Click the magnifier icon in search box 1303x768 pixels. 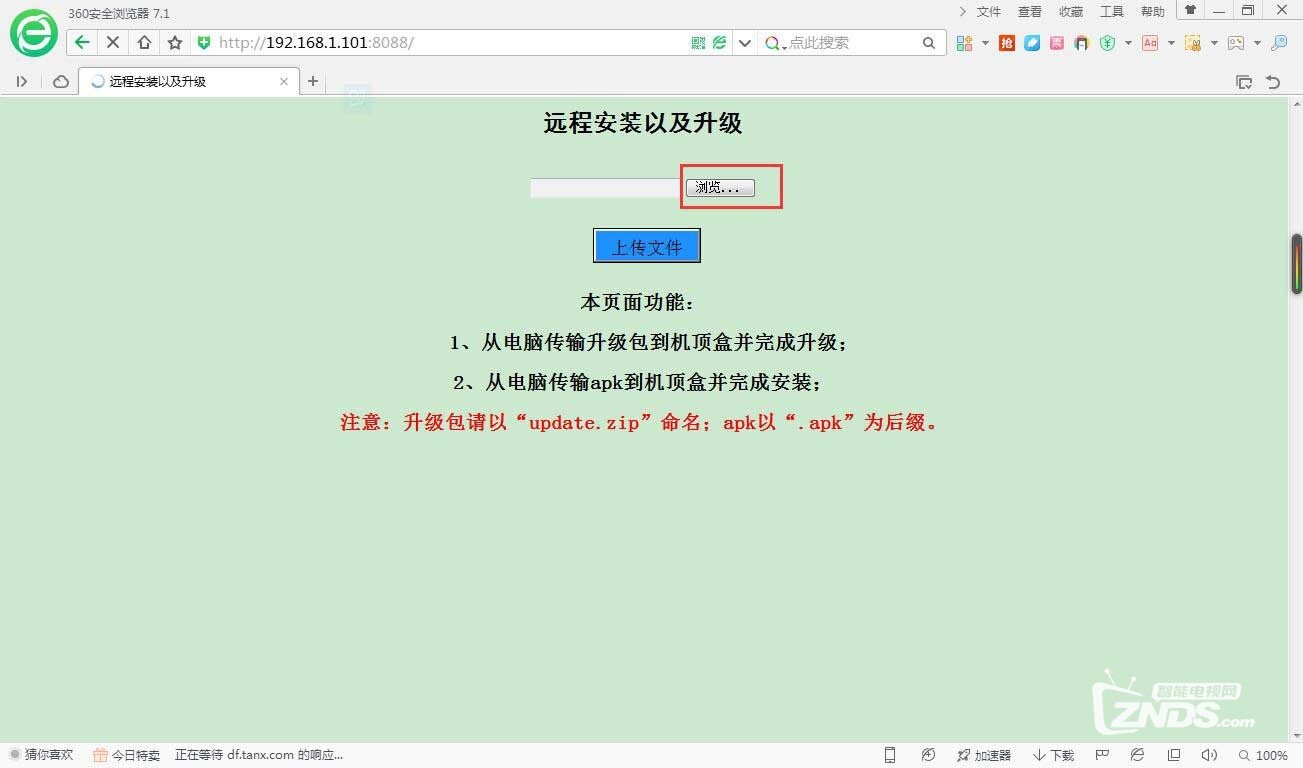(929, 43)
